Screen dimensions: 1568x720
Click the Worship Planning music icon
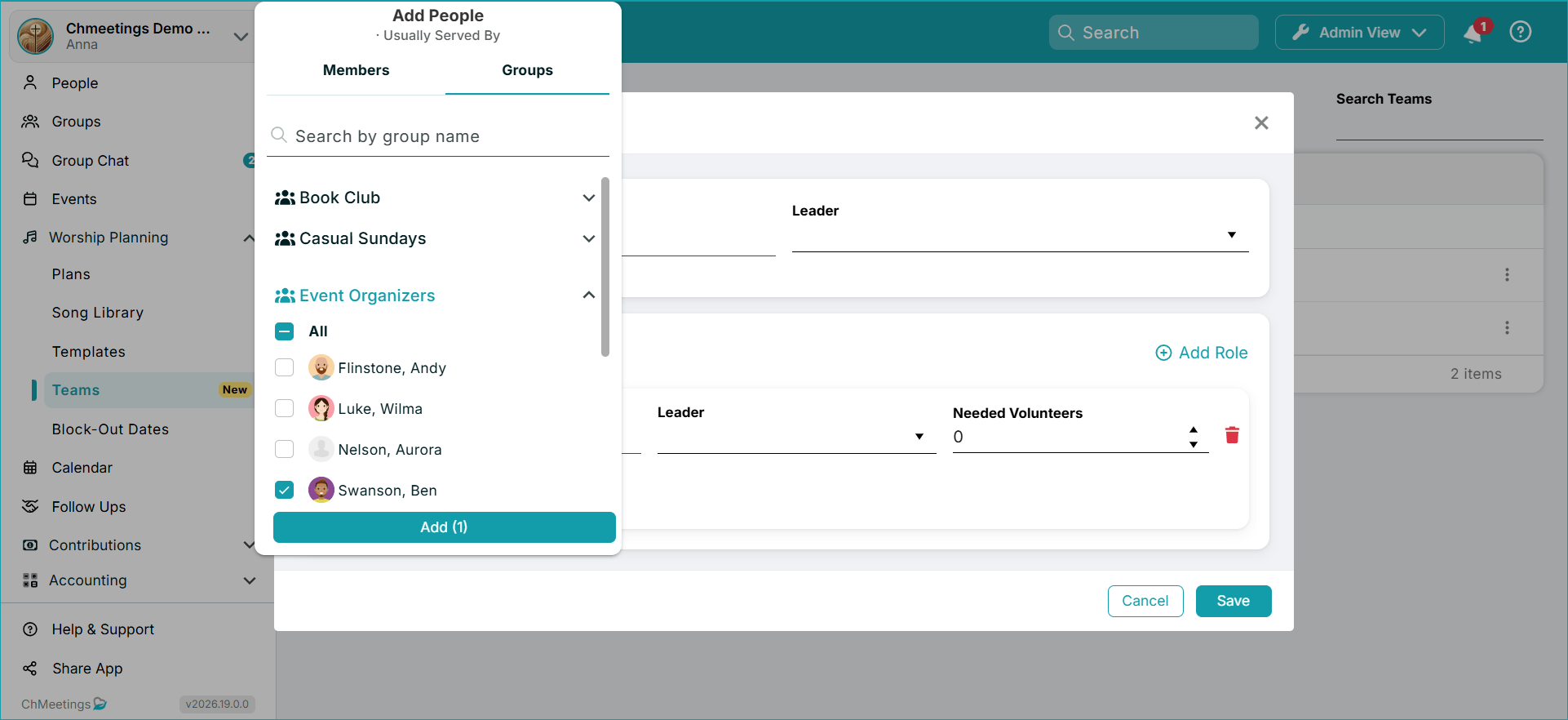point(30,237)
